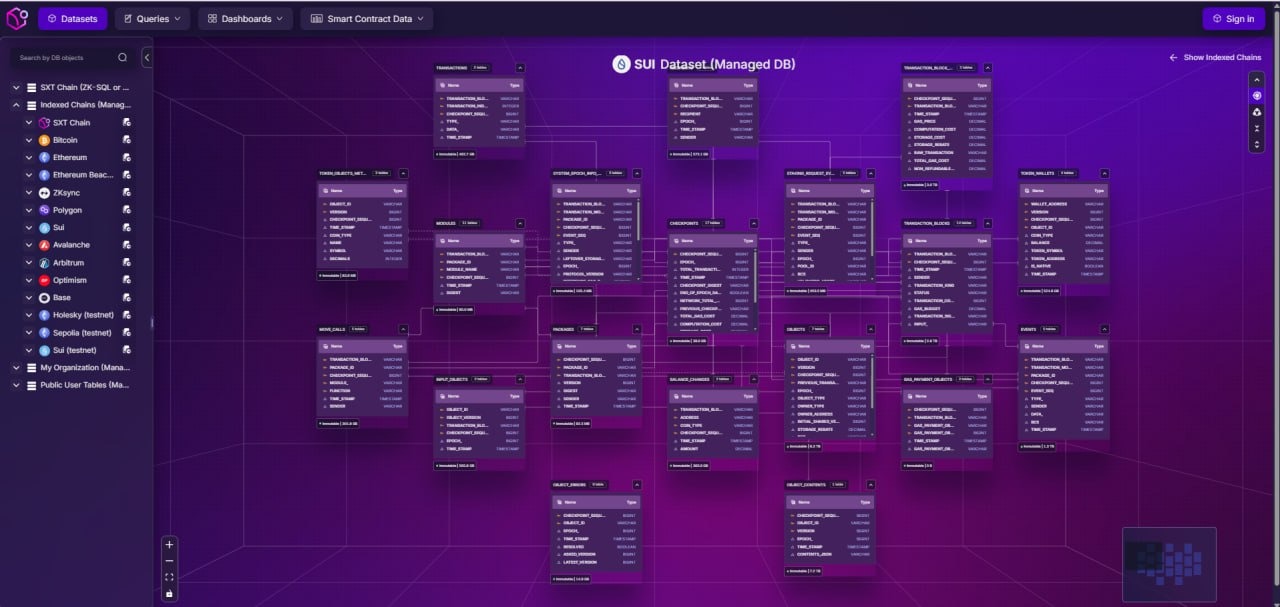Expand the Polygon chain entry

(x=29, y=210)
